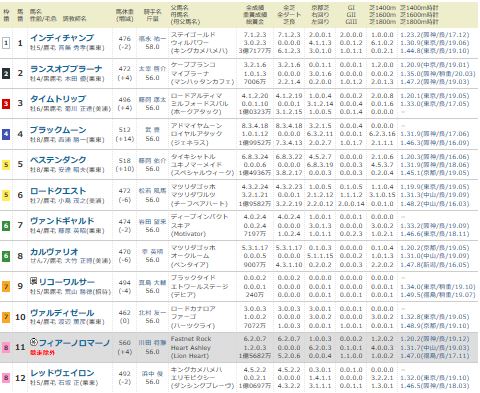The height and width of the screenshot is (393, 480).
Task: Click the 地 mark before リコーワルサー
Action: coord(33,281)
